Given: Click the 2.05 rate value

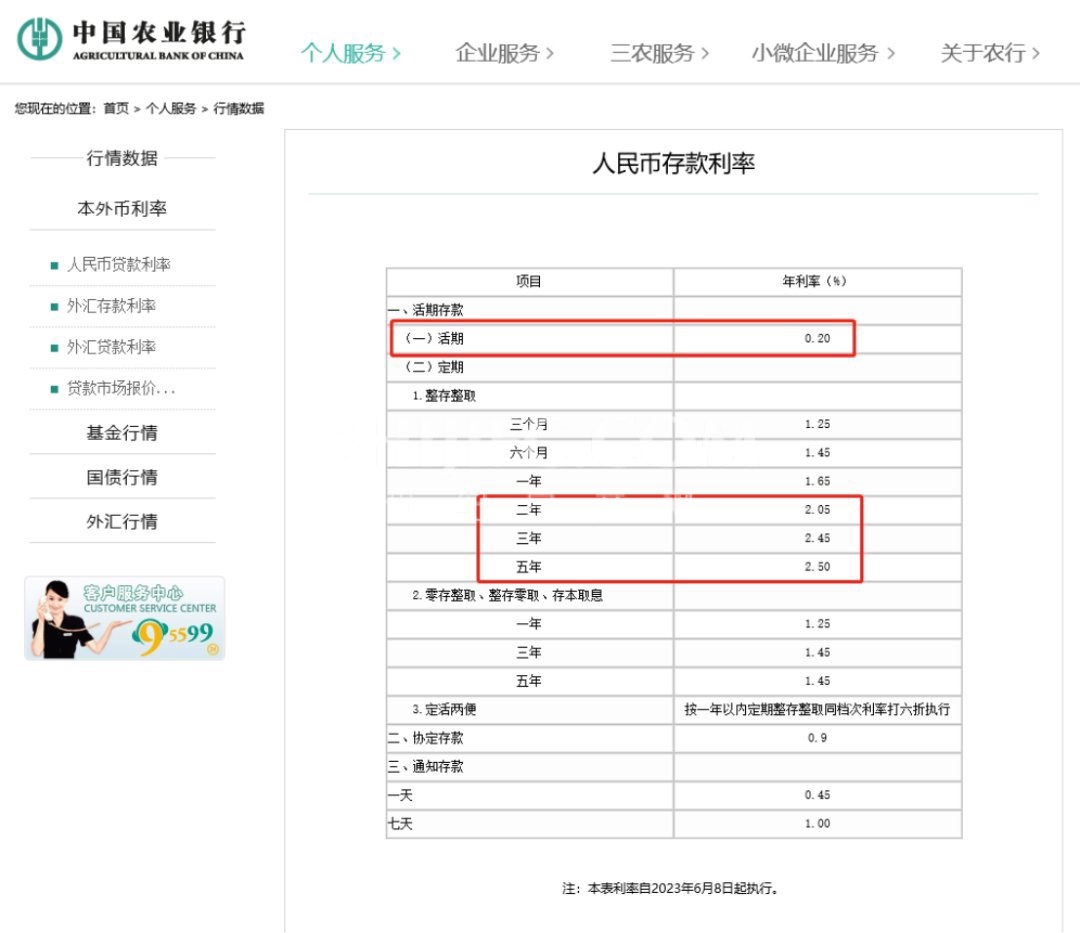Looking at the screenshot, I should [818, 510].
